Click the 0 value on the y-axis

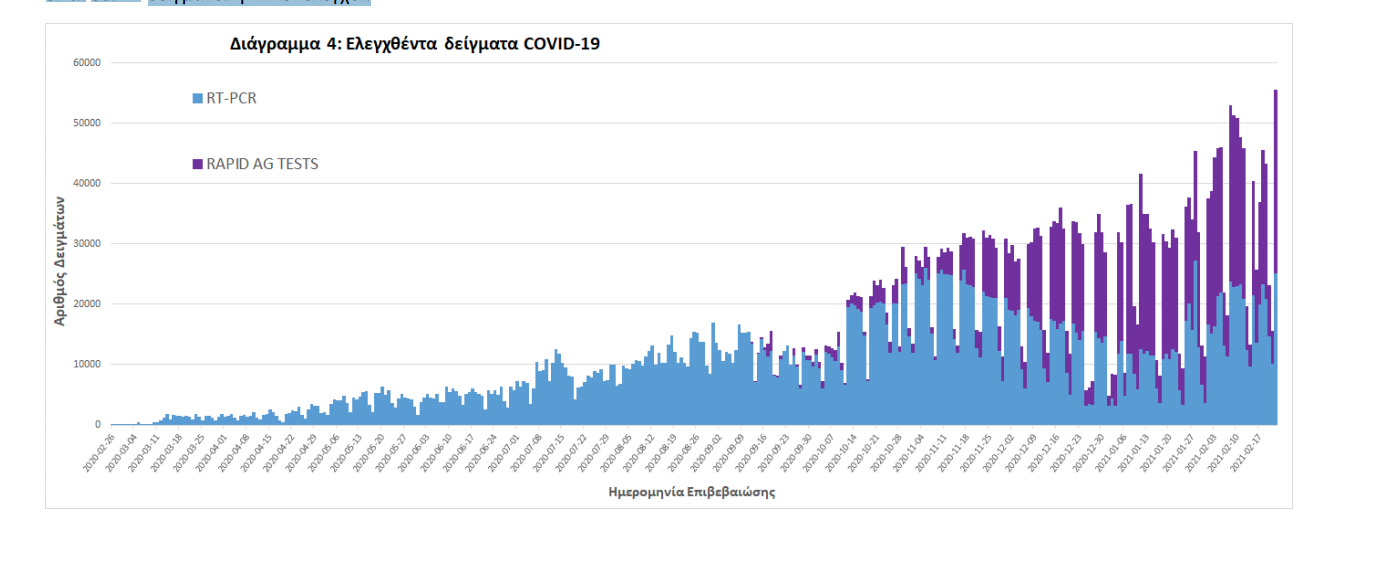[98, 424]
